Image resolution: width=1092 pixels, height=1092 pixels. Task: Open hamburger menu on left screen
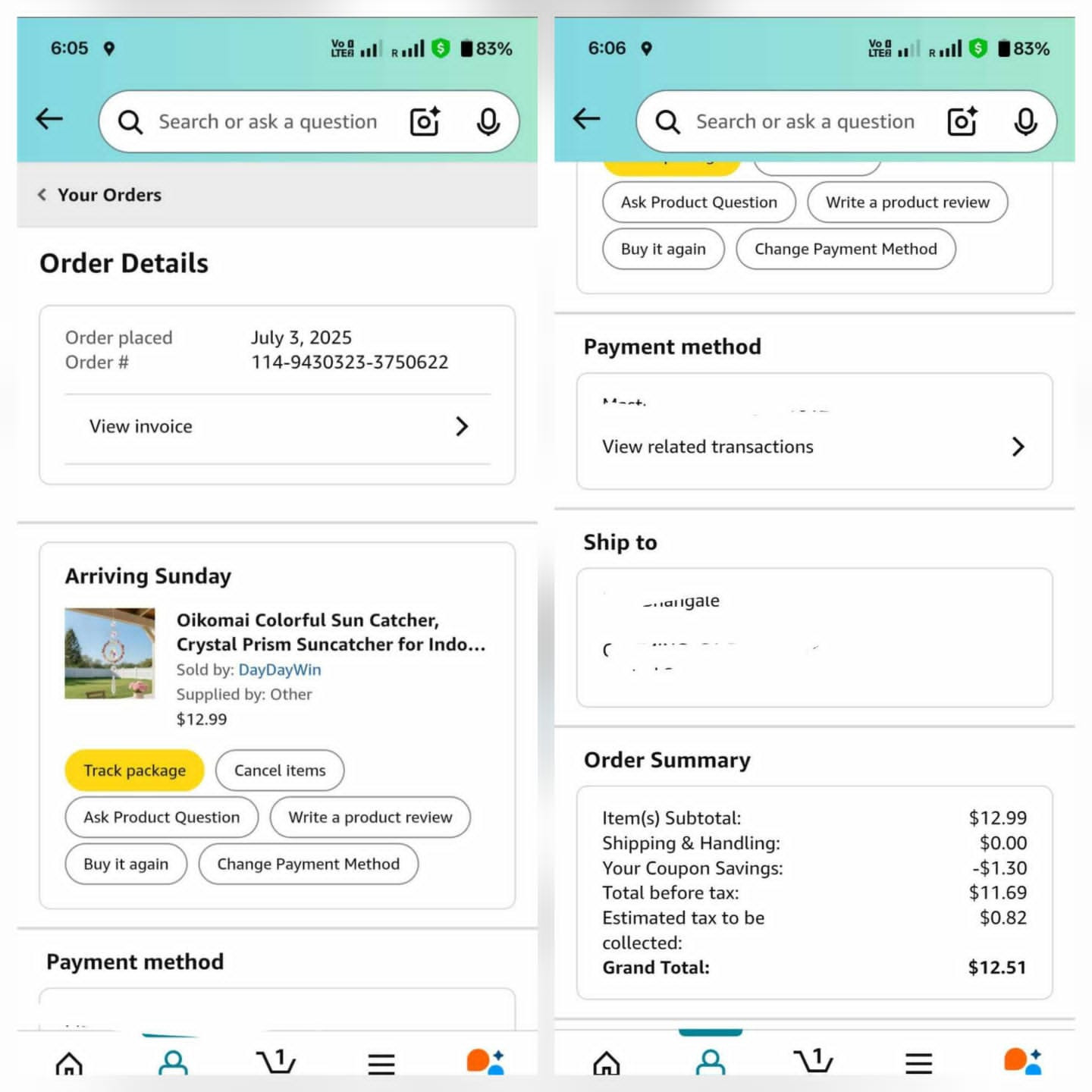(381, 1063)
